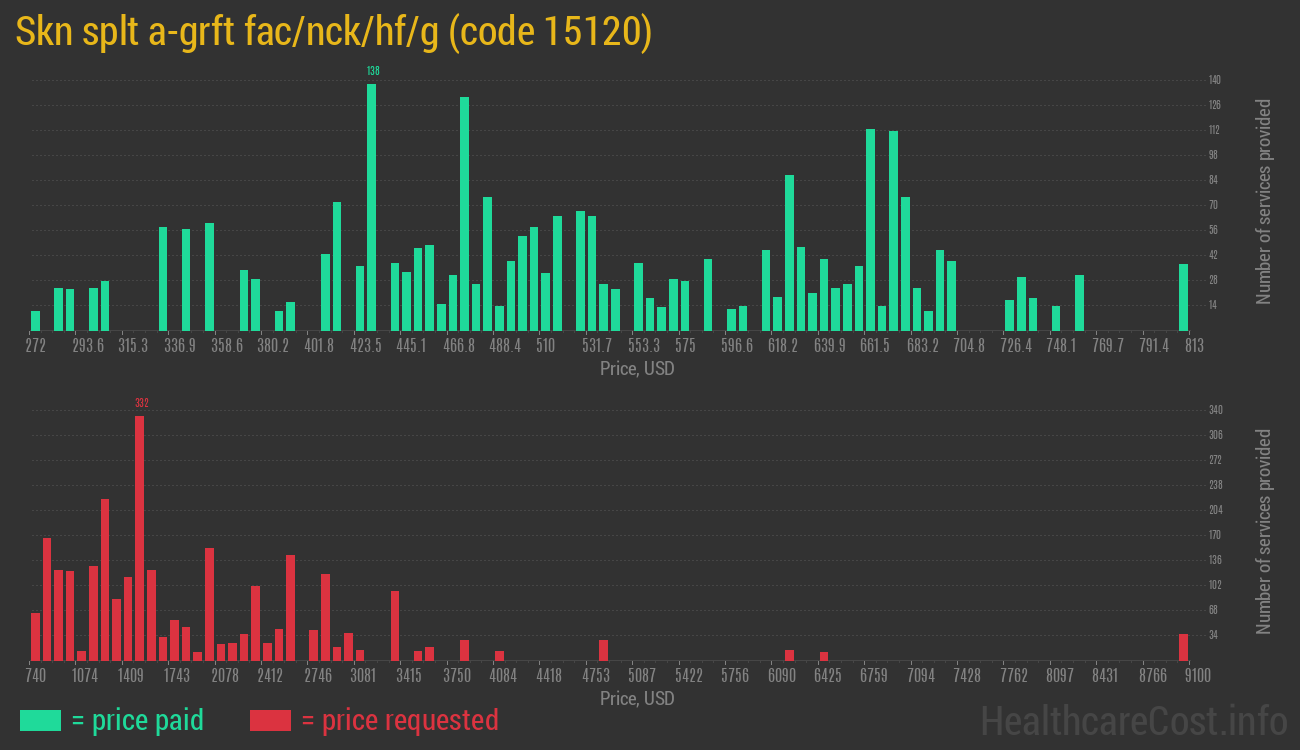This screenshot has width=1300, height=750.
Task: Click the '272' label on upper price axis
Action: point(36,345)
